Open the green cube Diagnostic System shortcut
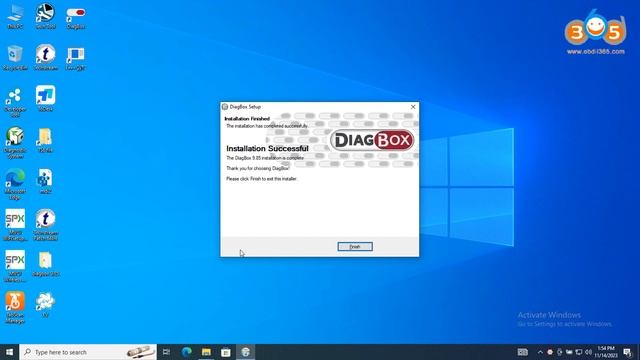This screenshot has width=640, height=360. [x=15, y=142]
